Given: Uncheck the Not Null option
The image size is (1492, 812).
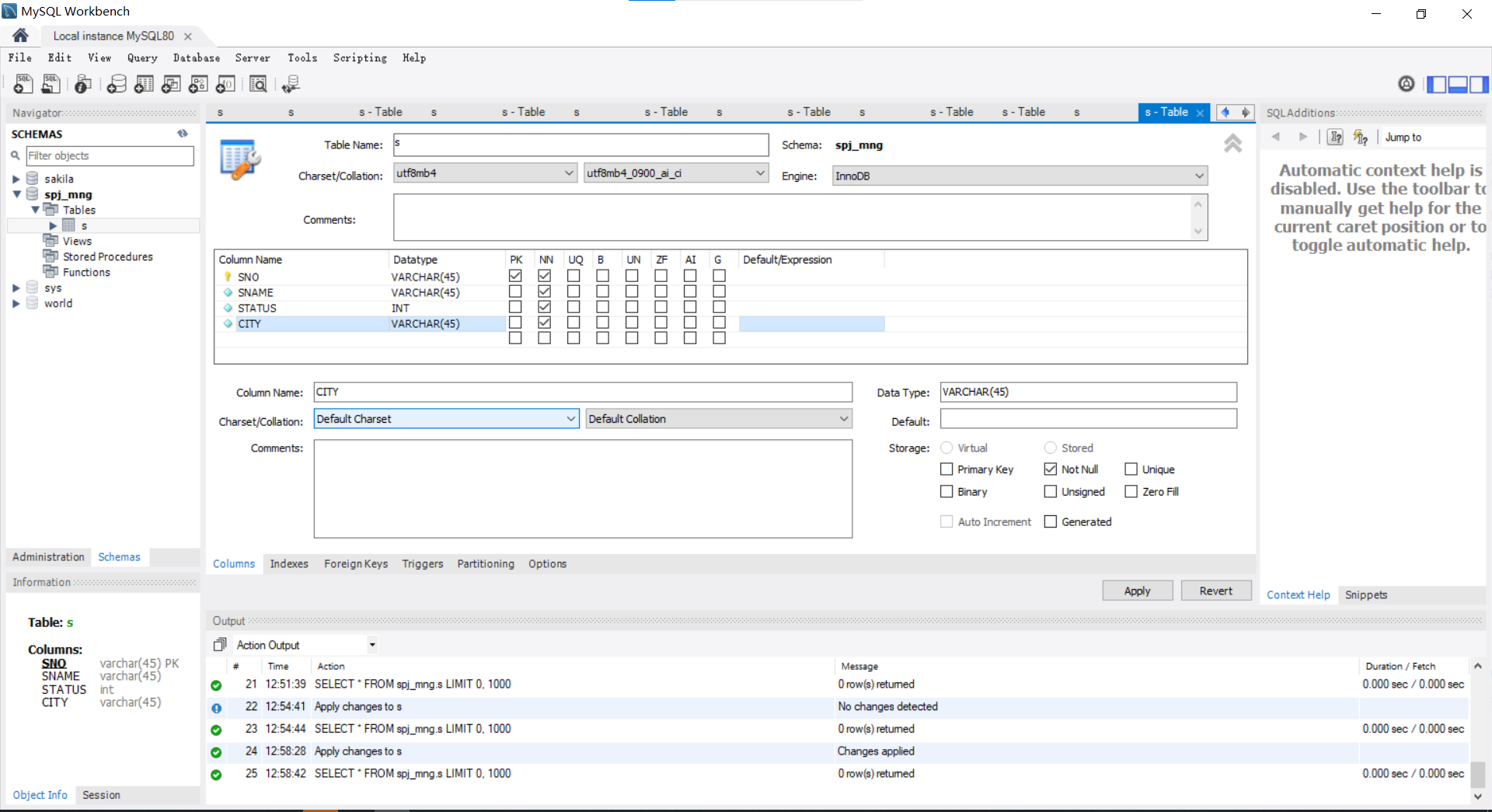Looking at the screenshot, I should coord(1051,469).
